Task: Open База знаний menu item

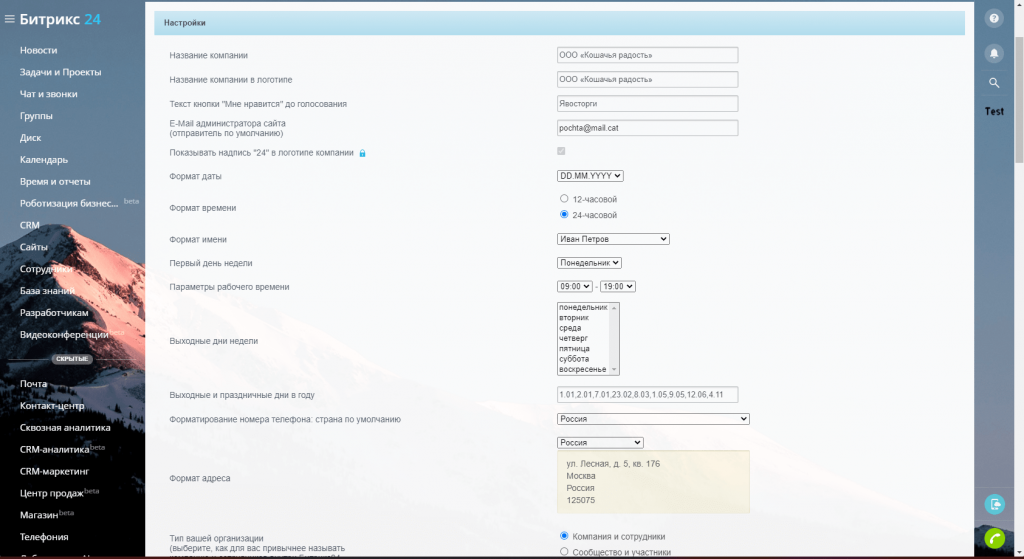Action: [47, 291]
